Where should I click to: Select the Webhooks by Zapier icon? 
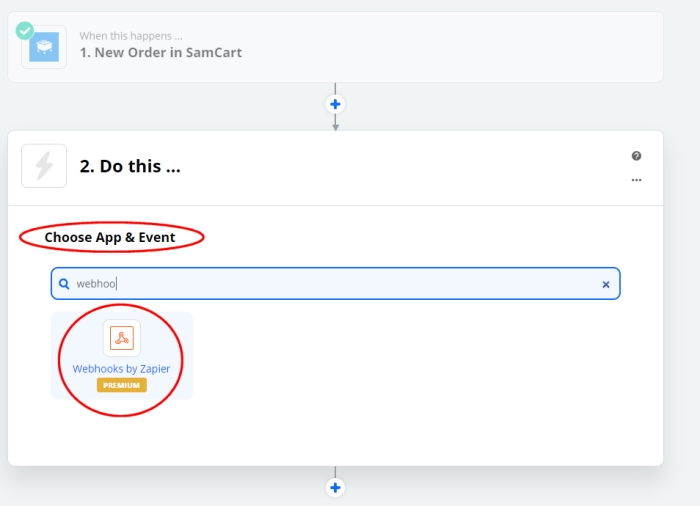coord(121,338)
